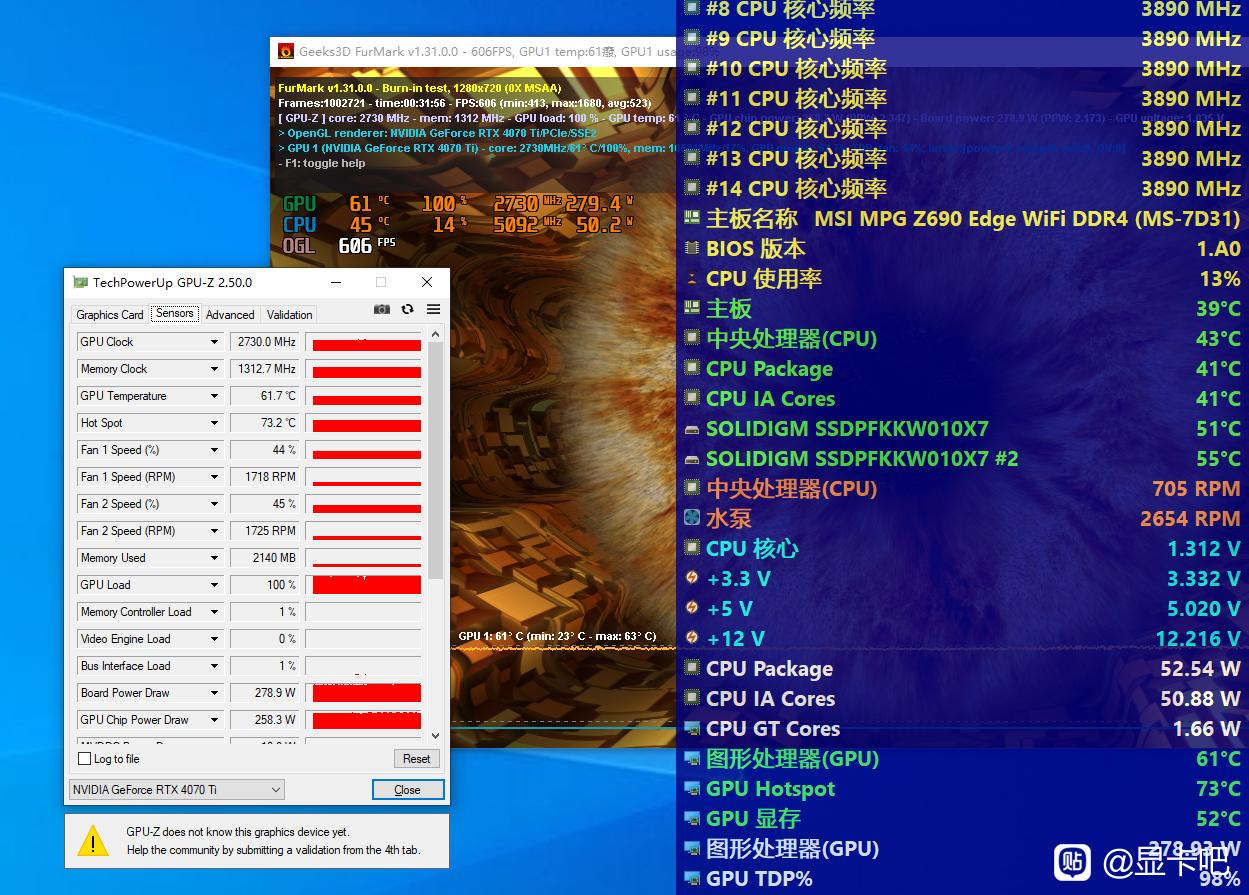This screenshot has height=895, width=1249.
Task: Click the icon beside CPU IA Cores 41°C
Action: coord(692,398)
